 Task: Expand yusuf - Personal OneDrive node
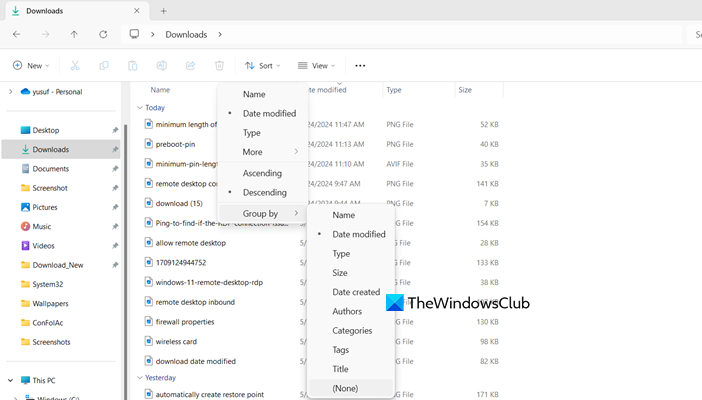[x=10, y=91]
